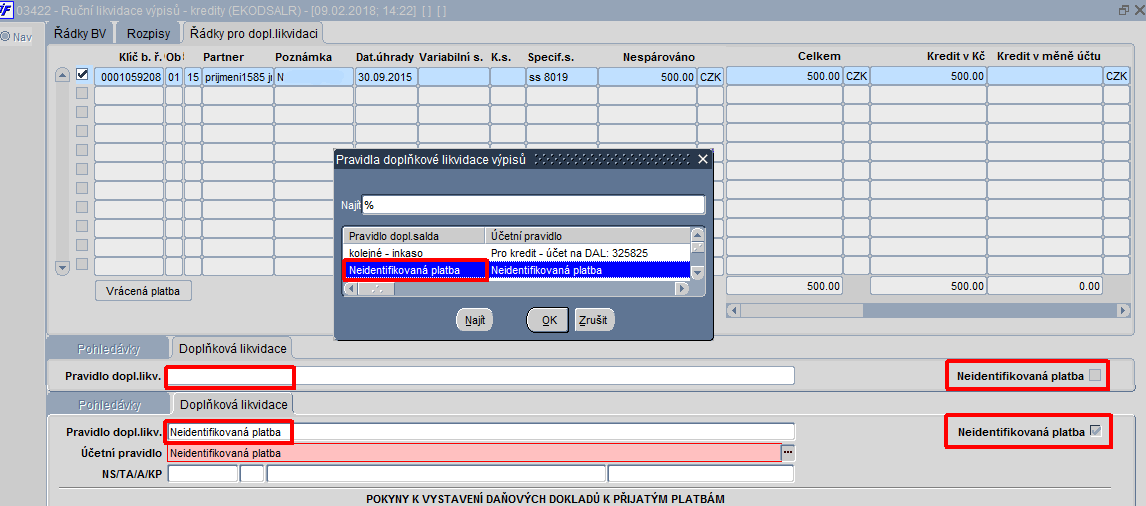Uncheck the checkbox of row 0001059208
Screen dimensions: 1146x506
[x=82, y=75]
